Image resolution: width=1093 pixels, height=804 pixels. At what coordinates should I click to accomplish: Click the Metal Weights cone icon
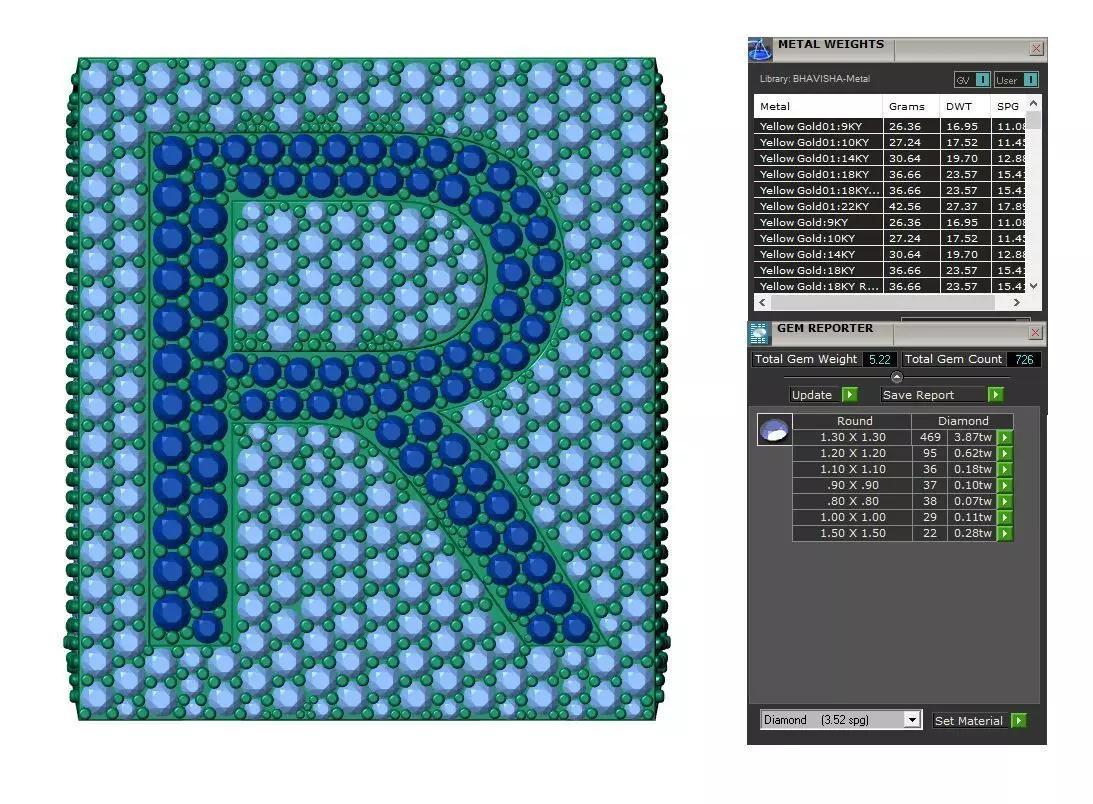coord(760,50)
